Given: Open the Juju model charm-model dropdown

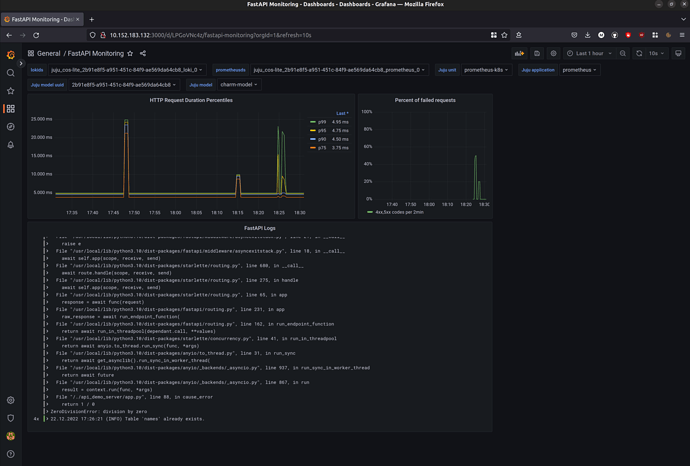Looking at the screenshot, I should [x=239, y=85].
